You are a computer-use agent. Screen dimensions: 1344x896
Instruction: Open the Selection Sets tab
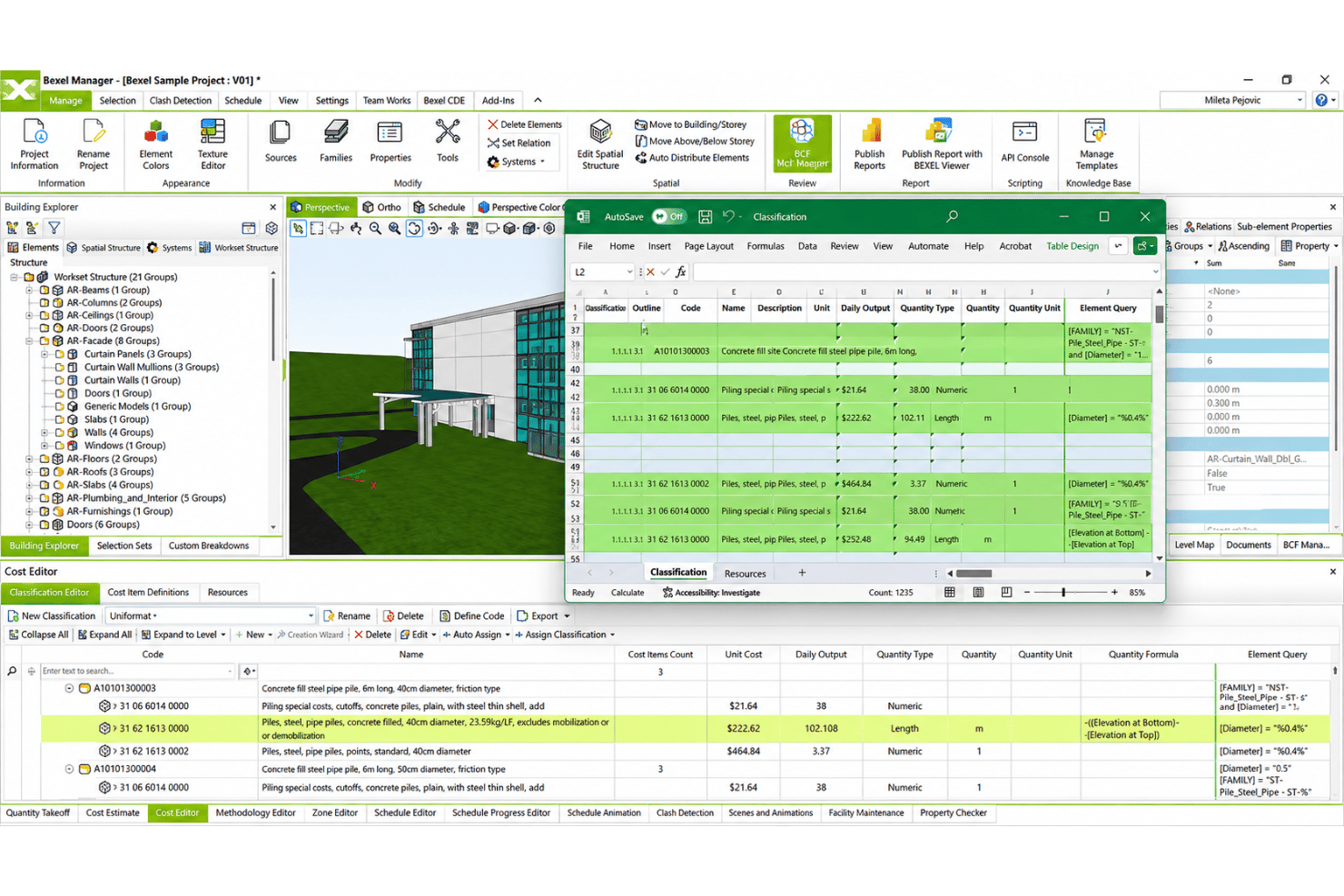click(x=124, y=546)
